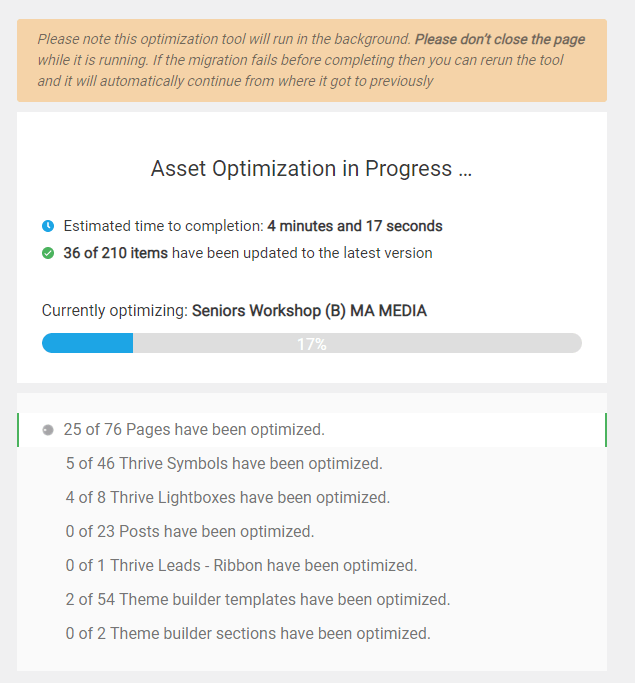This screenshot has width=635, height=683.
Task: Click the 36 of 210 items text
Action: point(115,253)
